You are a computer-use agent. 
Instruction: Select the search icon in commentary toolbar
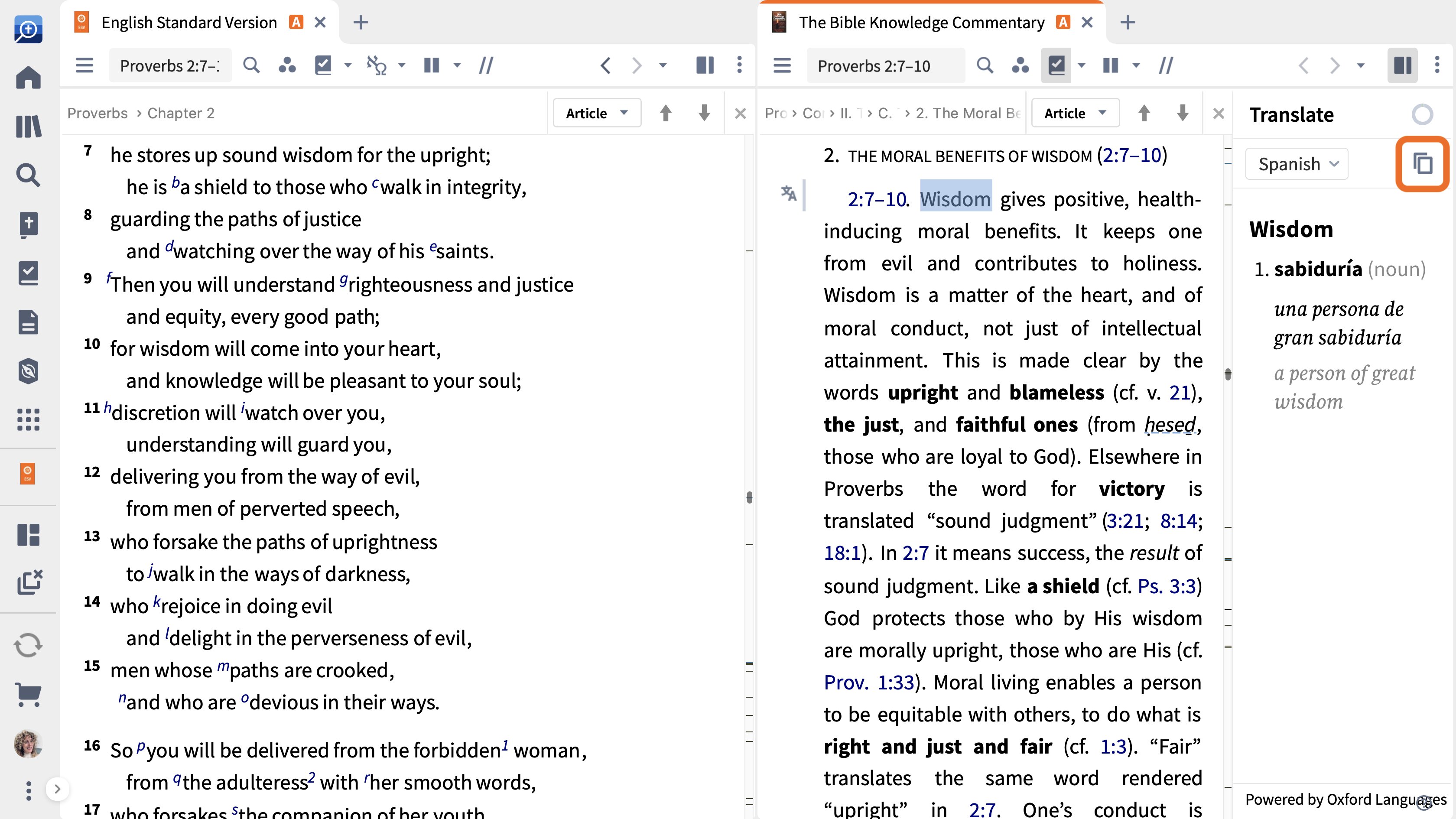tap(985, 65)
